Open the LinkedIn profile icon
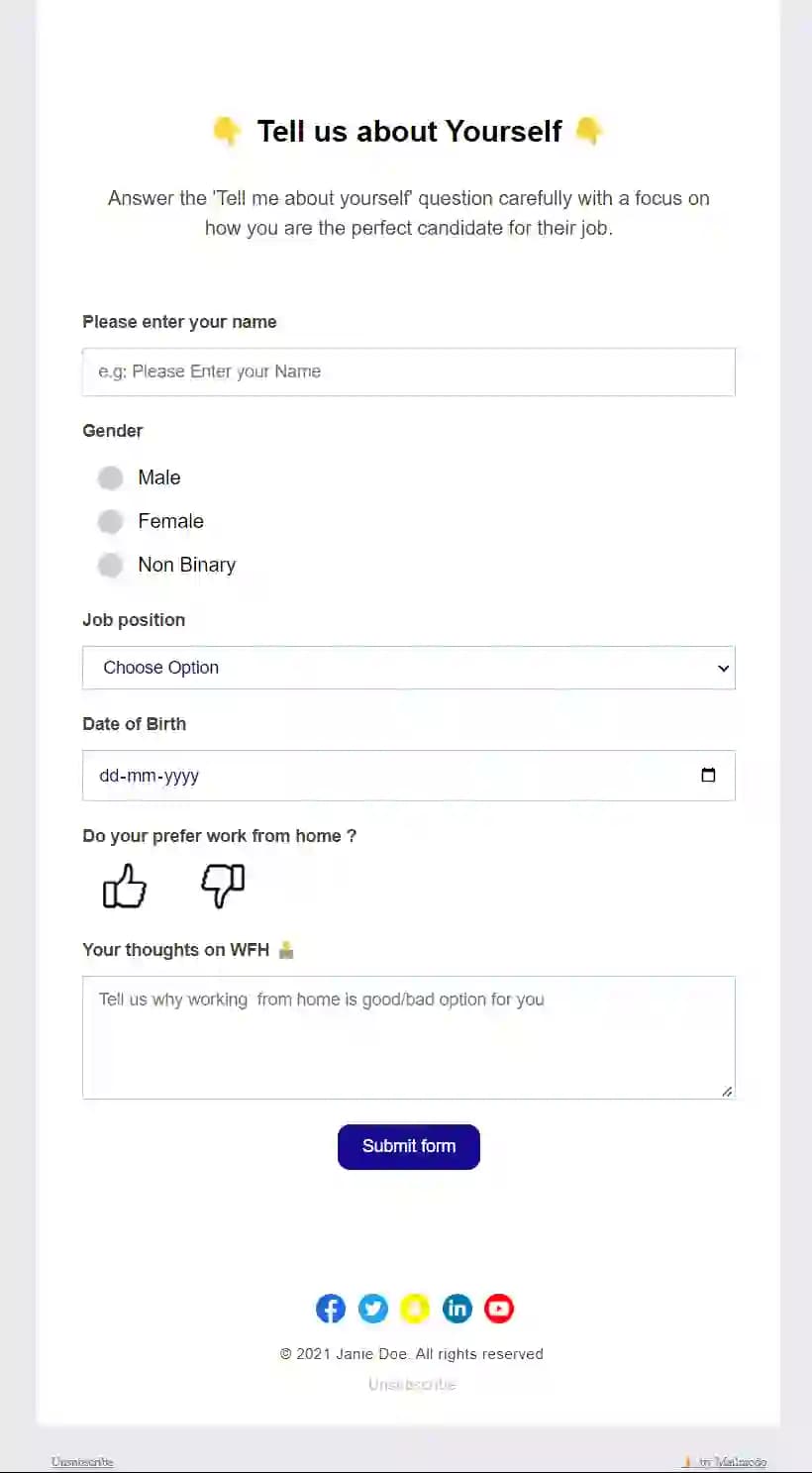The height and width of the screenshot is (1473, 812). click(457, 1308)
